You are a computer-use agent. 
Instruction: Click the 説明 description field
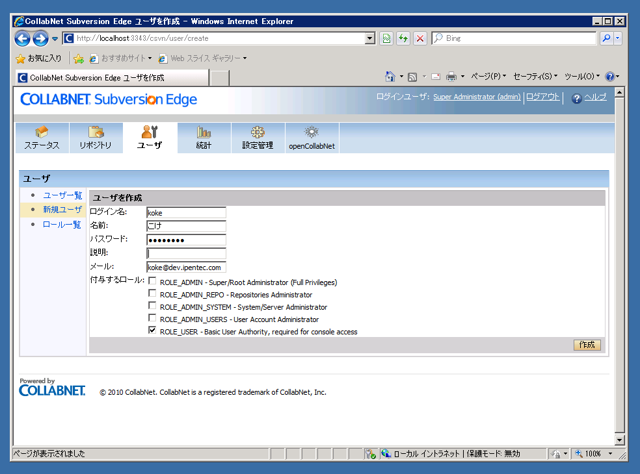186,253
